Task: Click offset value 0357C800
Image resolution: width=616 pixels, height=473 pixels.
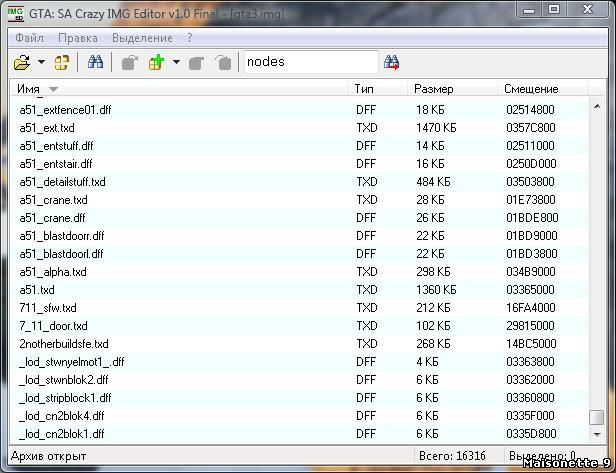Action: point(531,128)
